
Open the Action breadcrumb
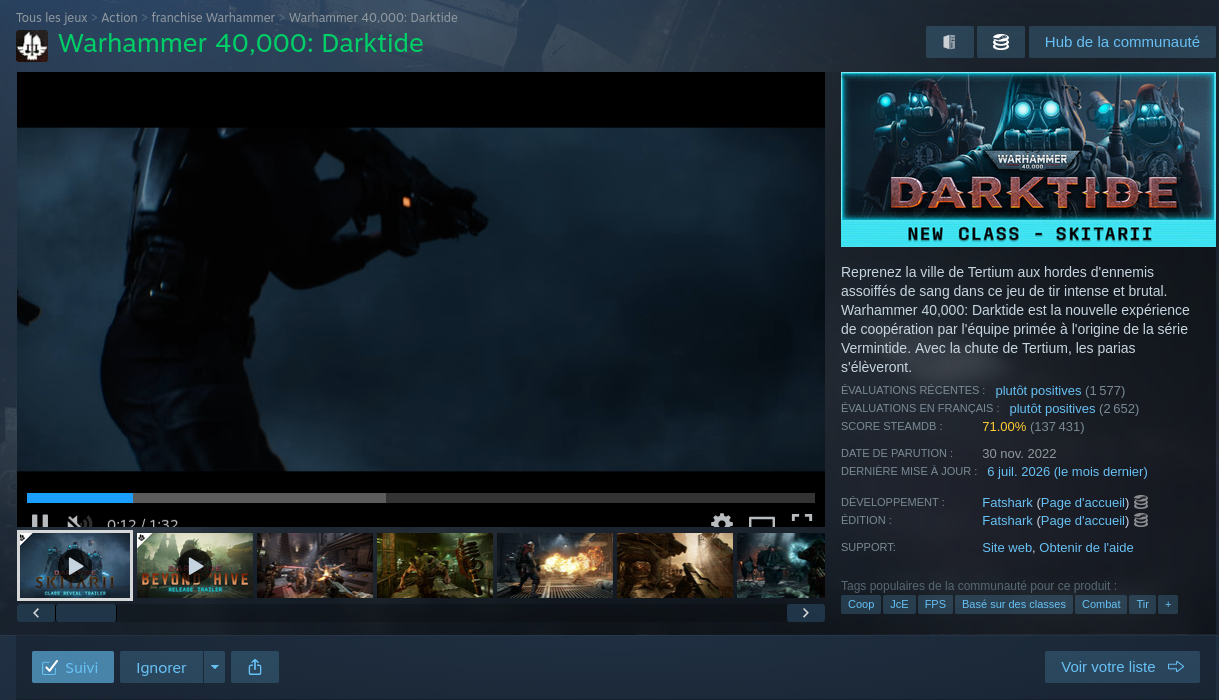click(x=119, y=18)
